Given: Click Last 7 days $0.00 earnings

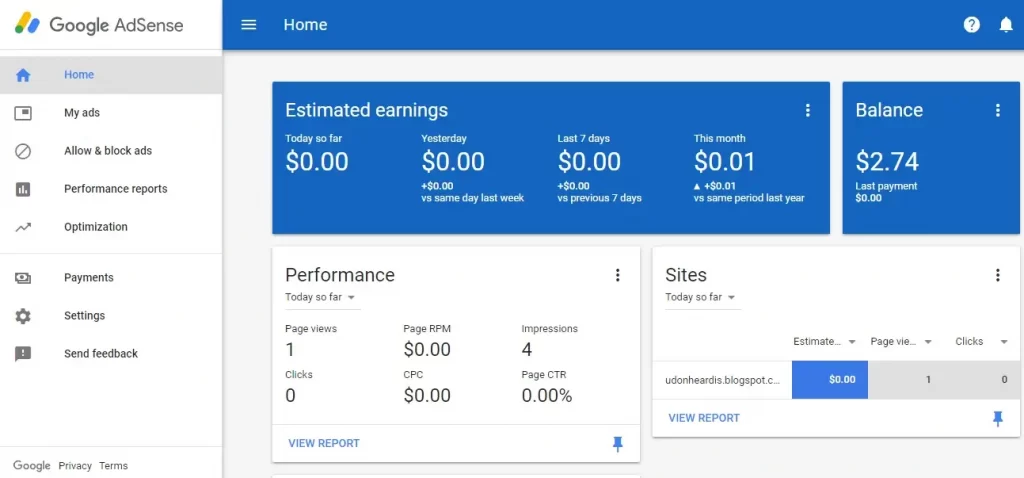Looking at the screenshot, I should (x=589, y=161).
